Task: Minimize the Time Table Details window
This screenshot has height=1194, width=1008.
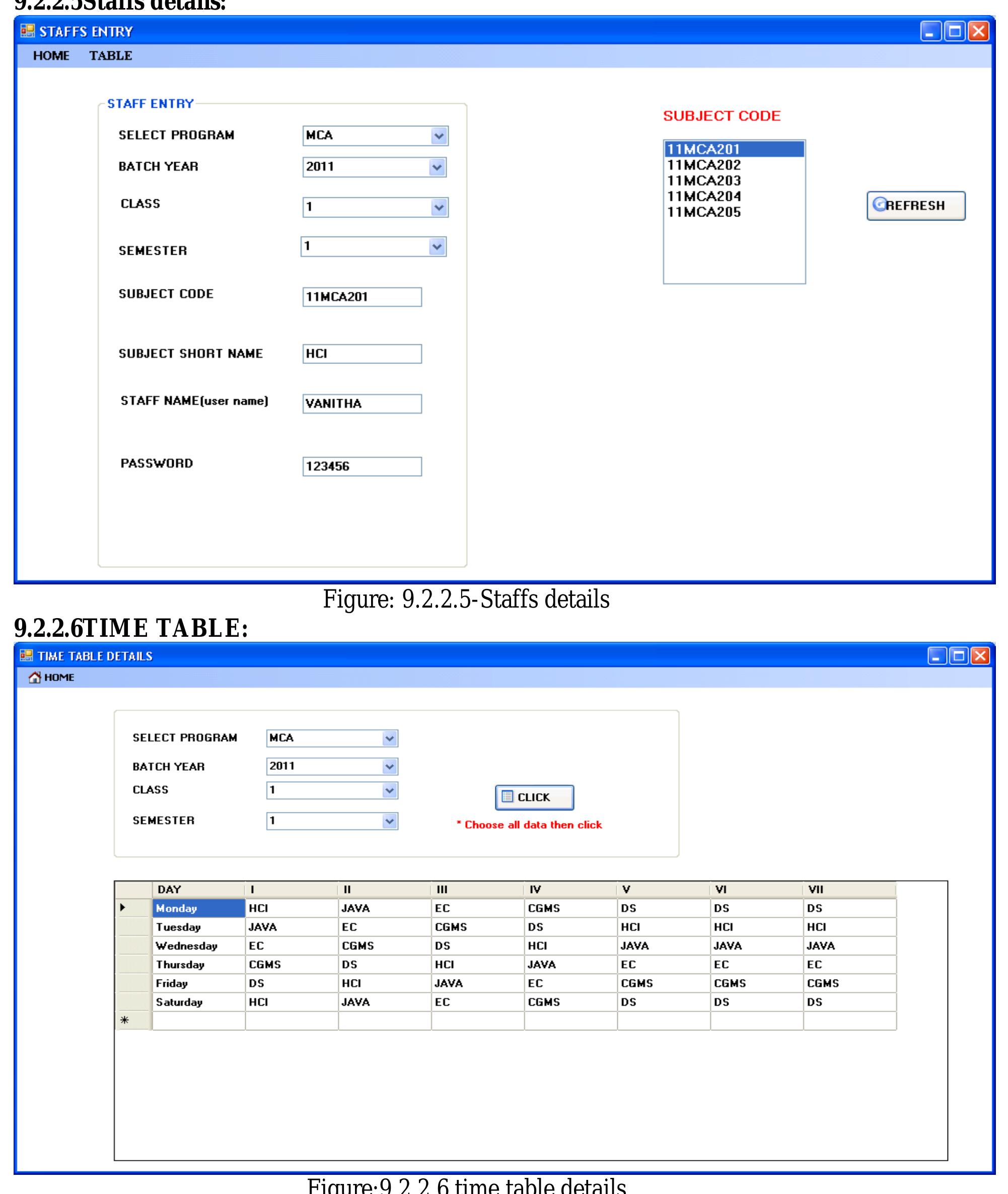Action: pos(937,655)
